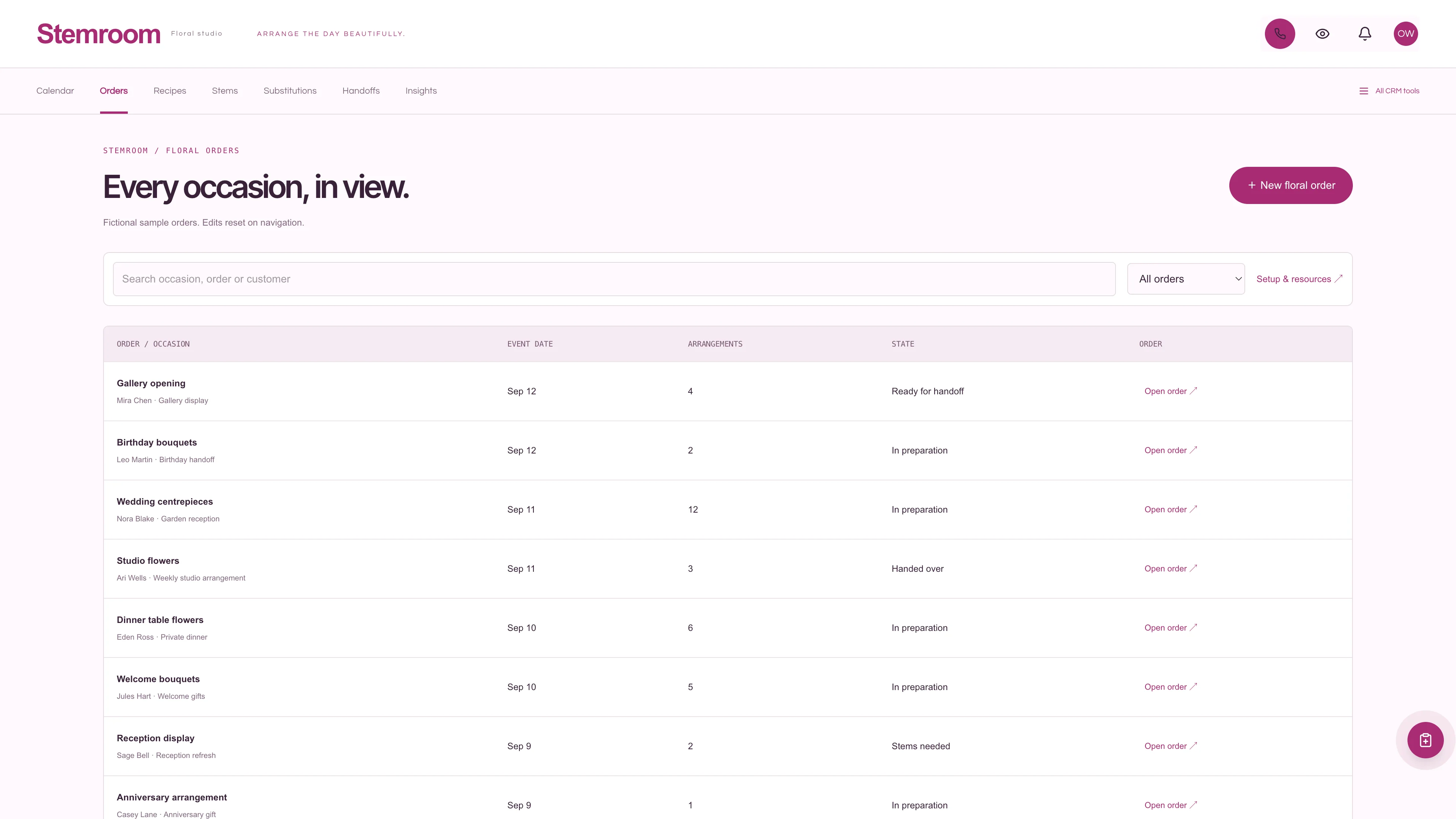Click the phone call icon

coord(1280,34)
